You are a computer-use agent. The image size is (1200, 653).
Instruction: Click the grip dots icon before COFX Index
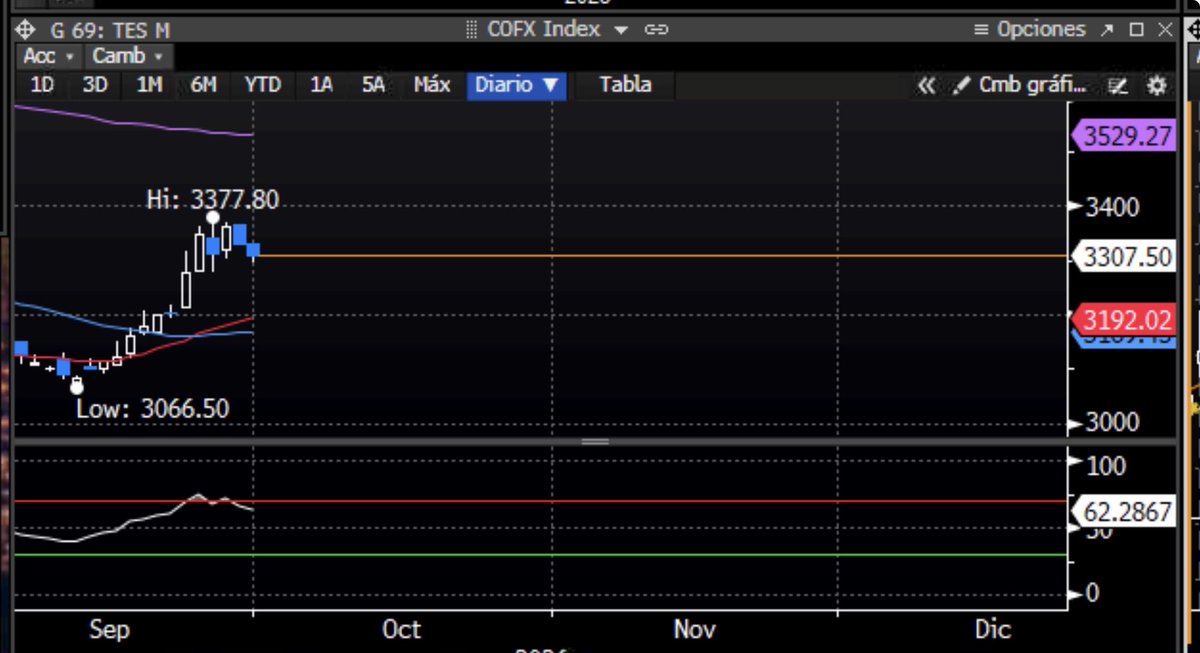click(x=472, y=30)
